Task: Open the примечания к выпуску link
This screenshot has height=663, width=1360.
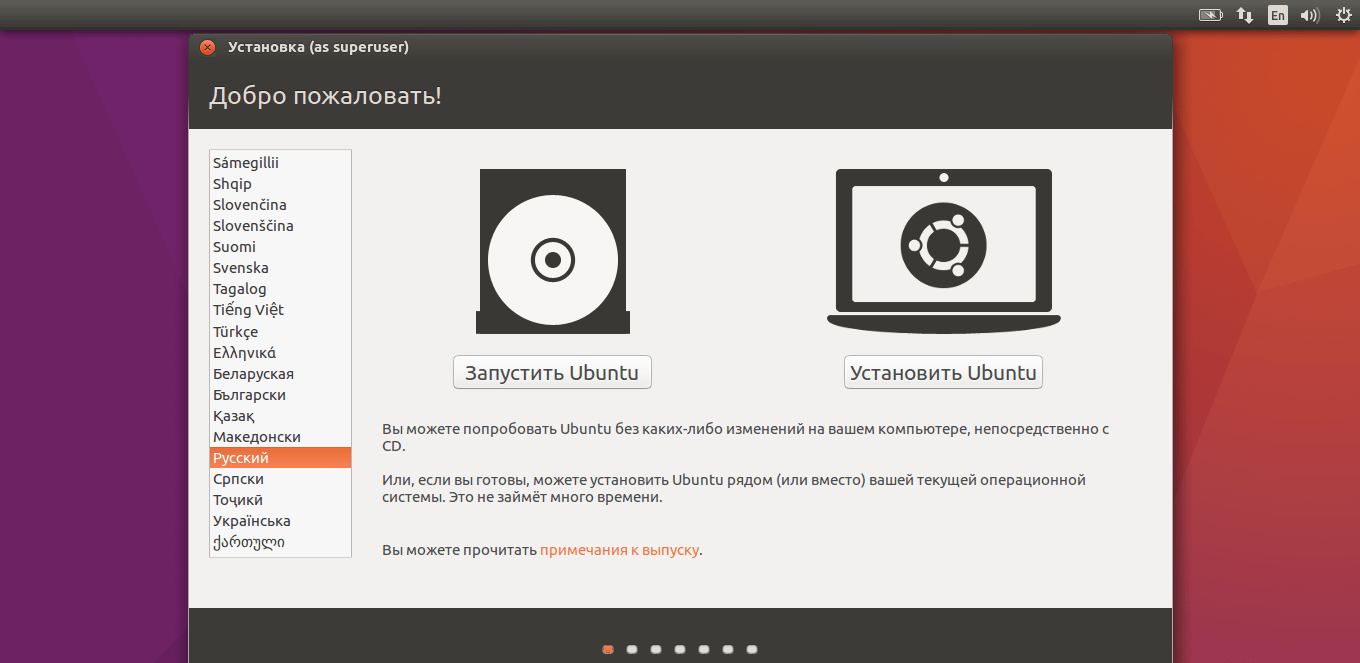Action: (619, 550)
